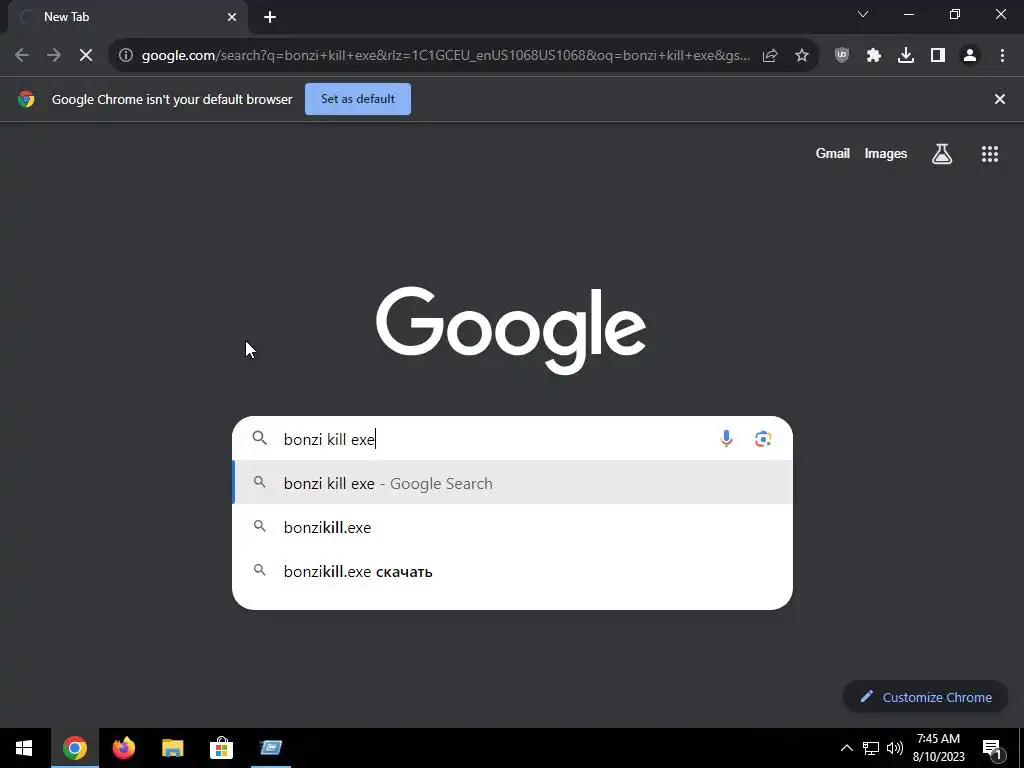
Task: View site information icon in address bar
Action: tap(125, 56)
